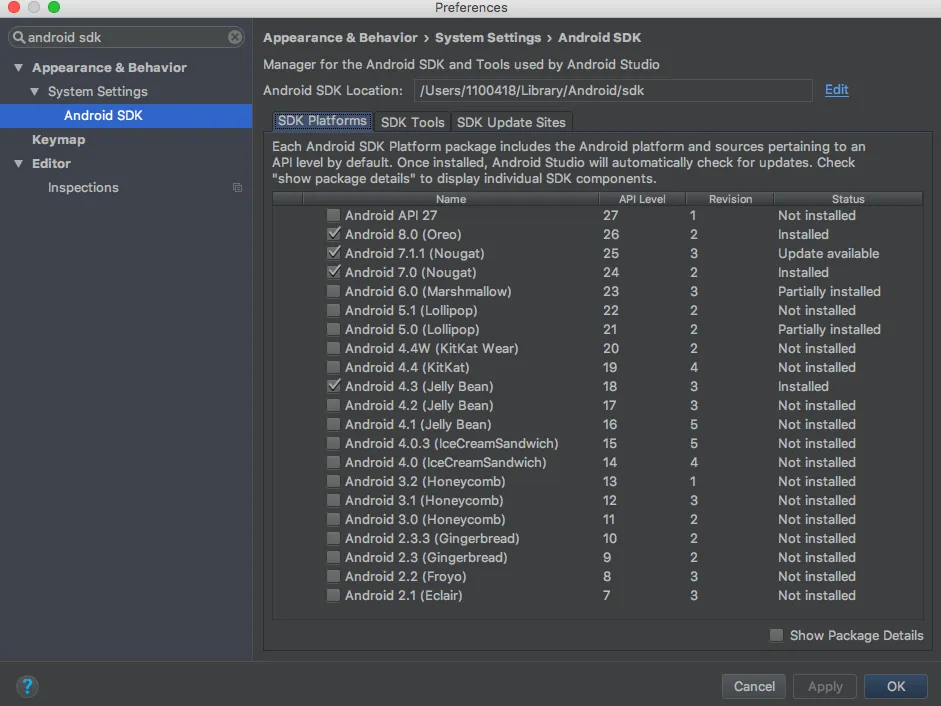Image resolution: width=941 pixels, height=706 pixels.
Task: Check Android 4.0 (IceCreamSandwich)
Action: (x=333, y=462)
